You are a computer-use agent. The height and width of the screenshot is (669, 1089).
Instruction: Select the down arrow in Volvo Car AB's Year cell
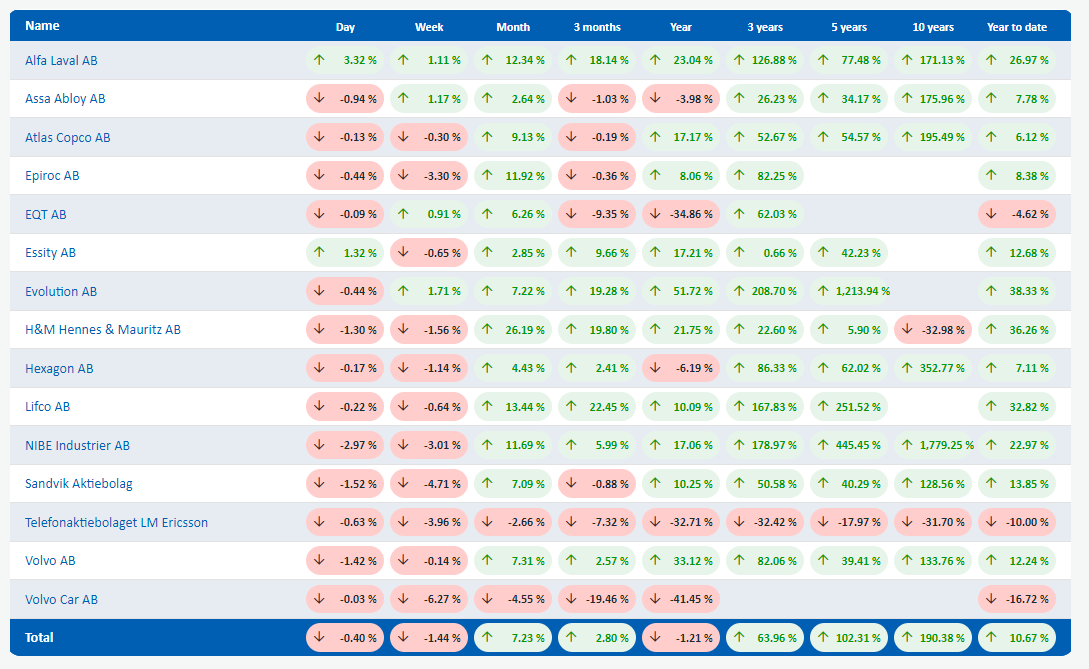tap(655, 599)
